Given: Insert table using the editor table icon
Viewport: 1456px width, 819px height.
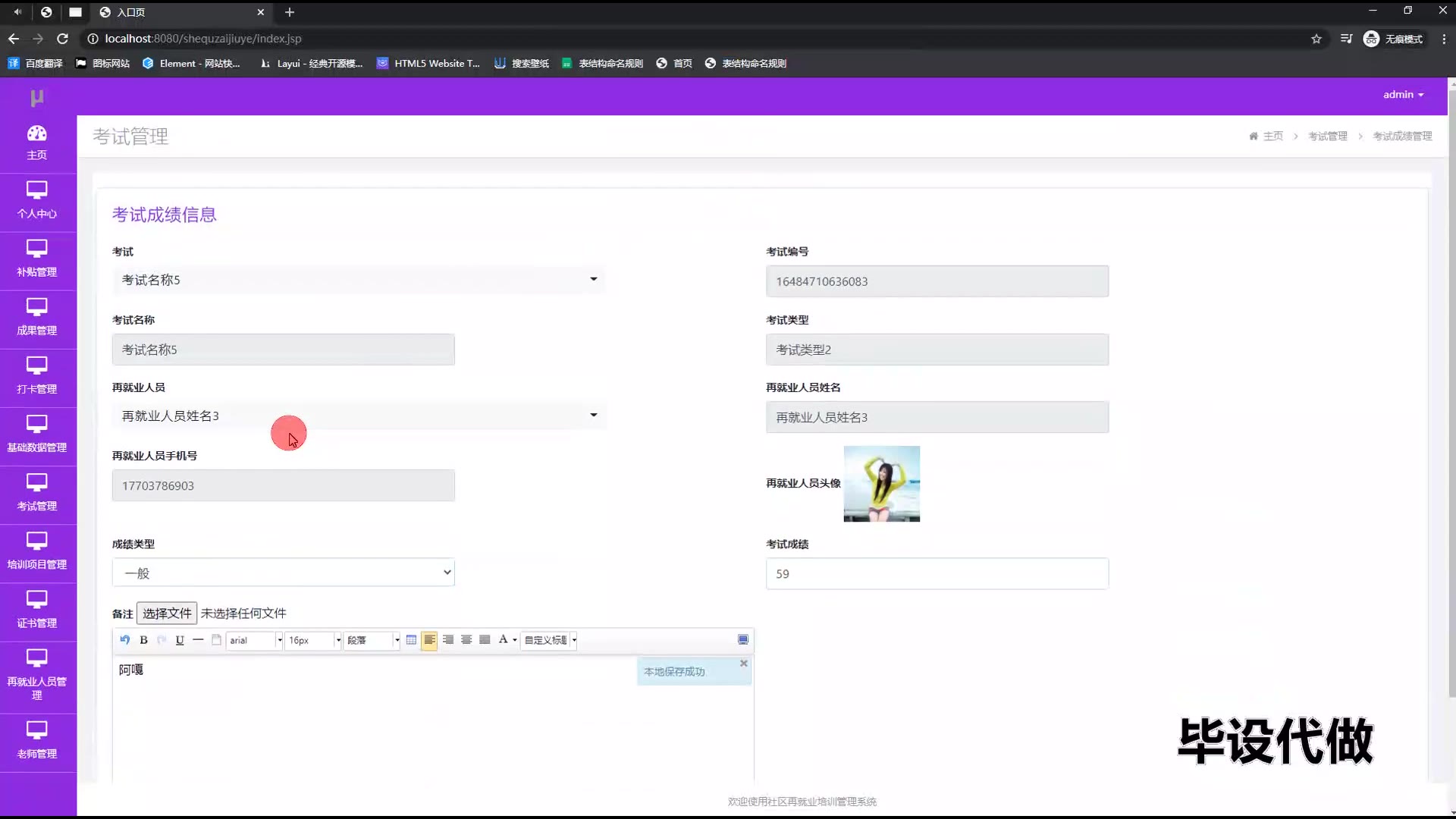Looking at the screenshot, I should pos(411,640).
